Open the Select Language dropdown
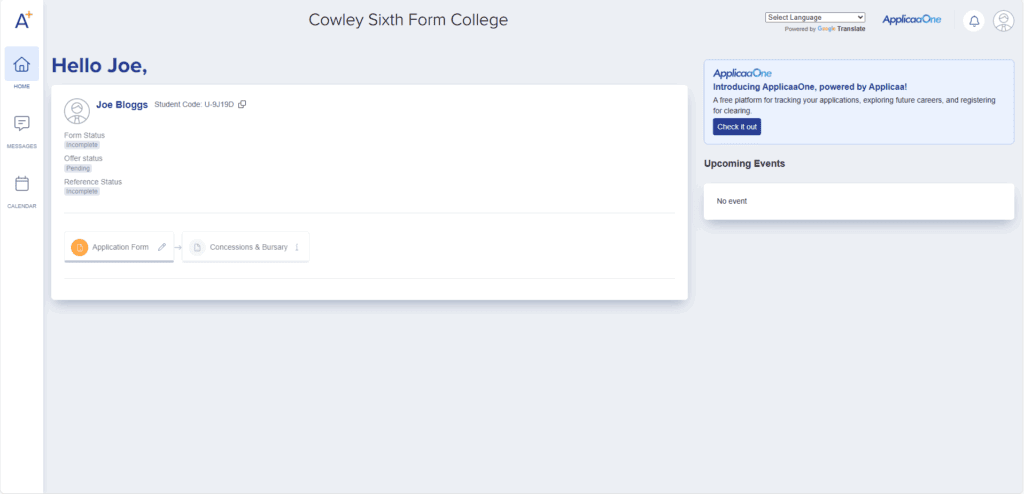Viewport: 1024px width, 494px height. pos(814,17)
